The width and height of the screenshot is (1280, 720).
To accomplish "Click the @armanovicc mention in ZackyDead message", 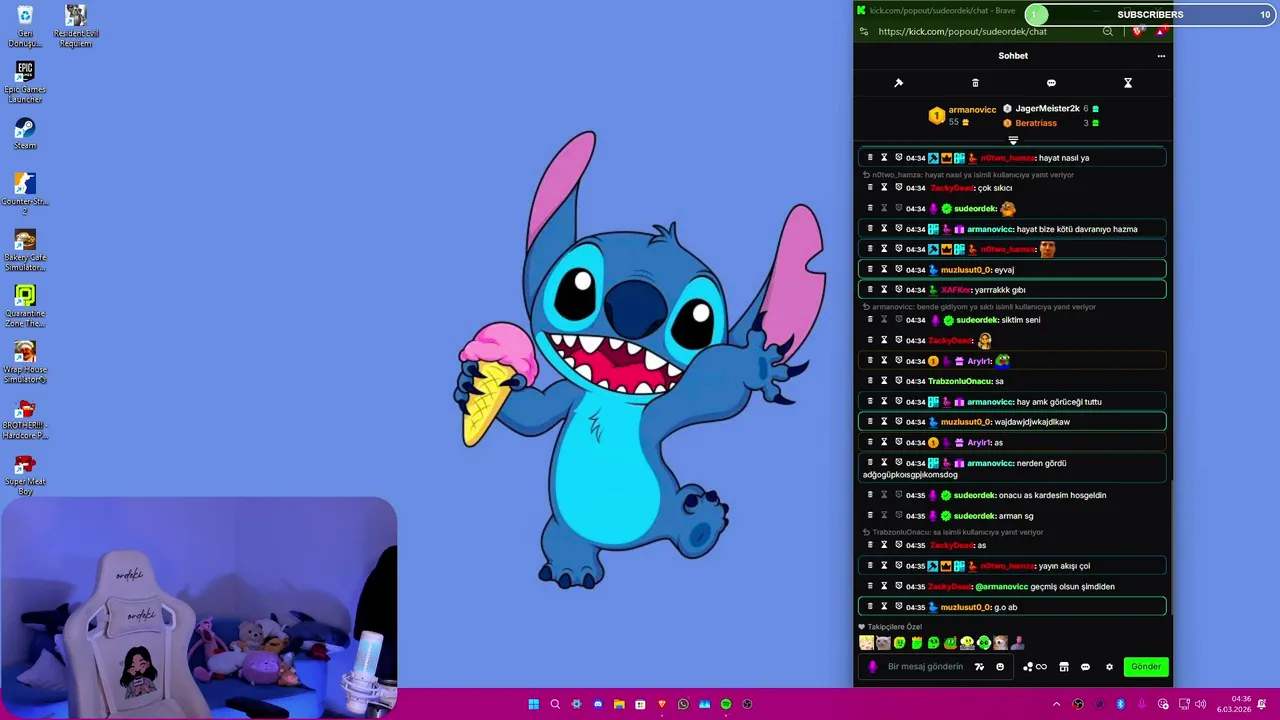I will [1001, 587].
